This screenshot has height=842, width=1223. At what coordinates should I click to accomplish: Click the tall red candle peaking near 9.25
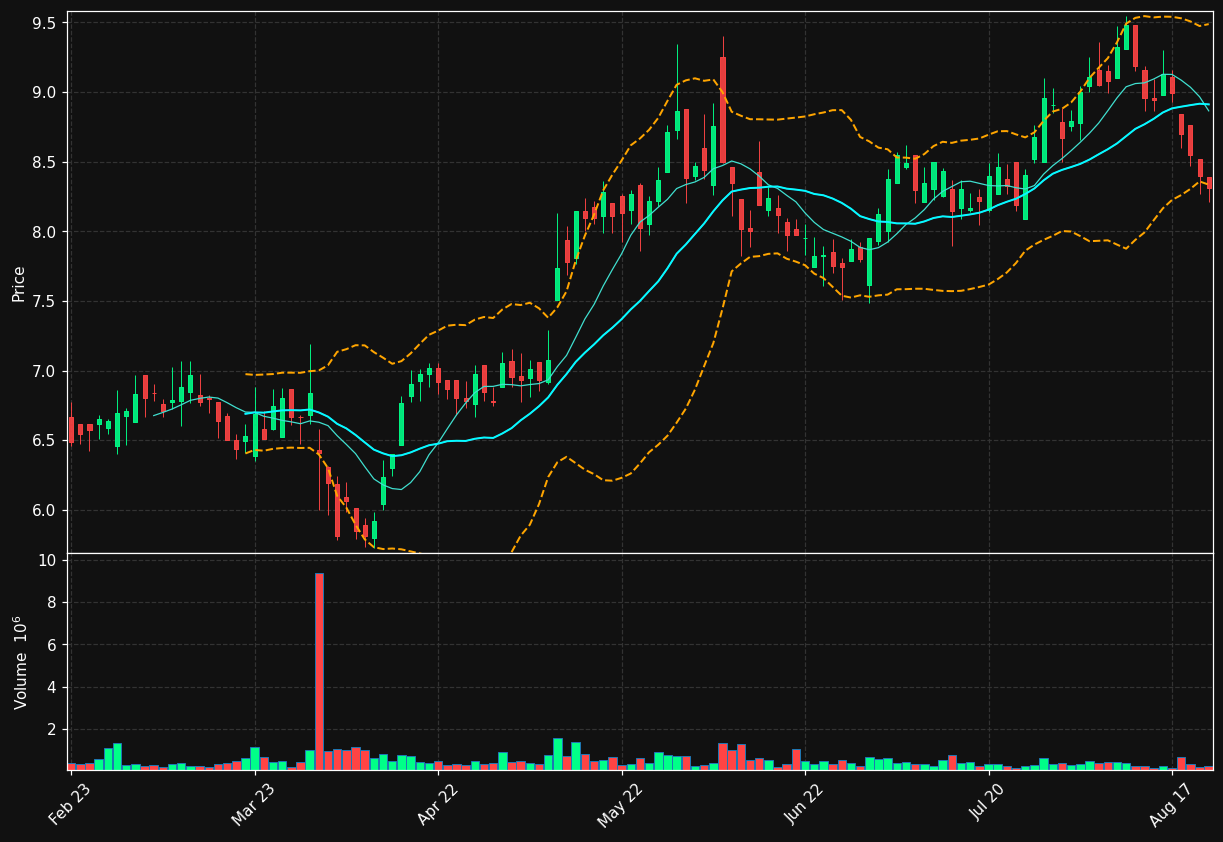point(723,110)
